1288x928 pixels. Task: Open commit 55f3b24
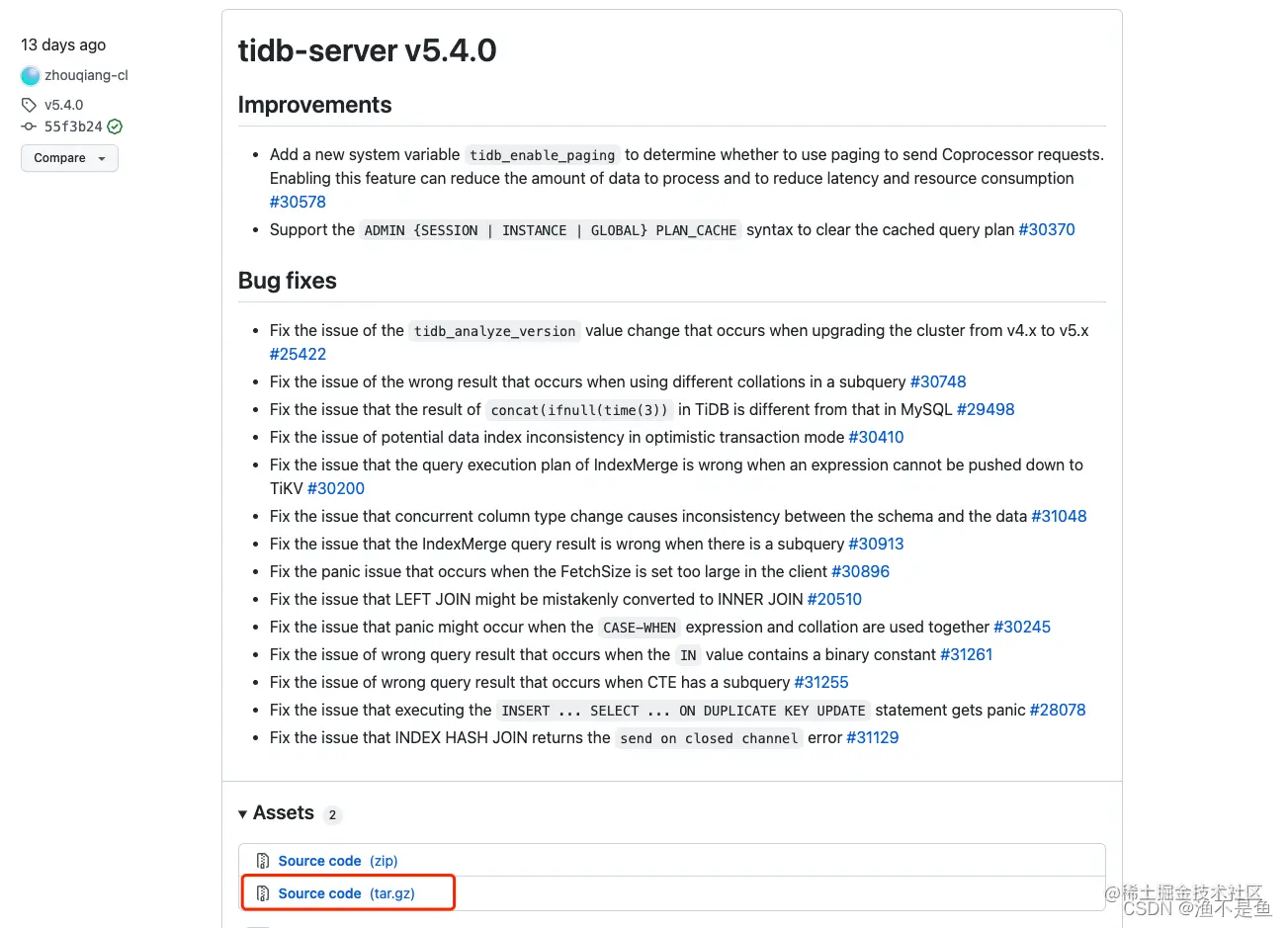point(73,127)
